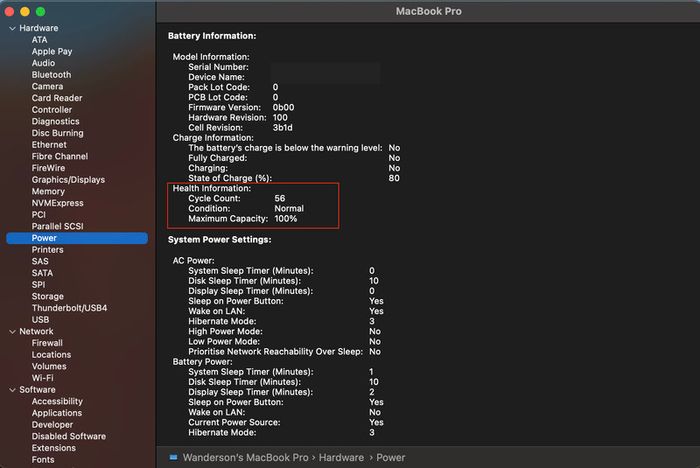Click the Battery Information heading
Screen dimensions: 700x468
pos(212,36)
